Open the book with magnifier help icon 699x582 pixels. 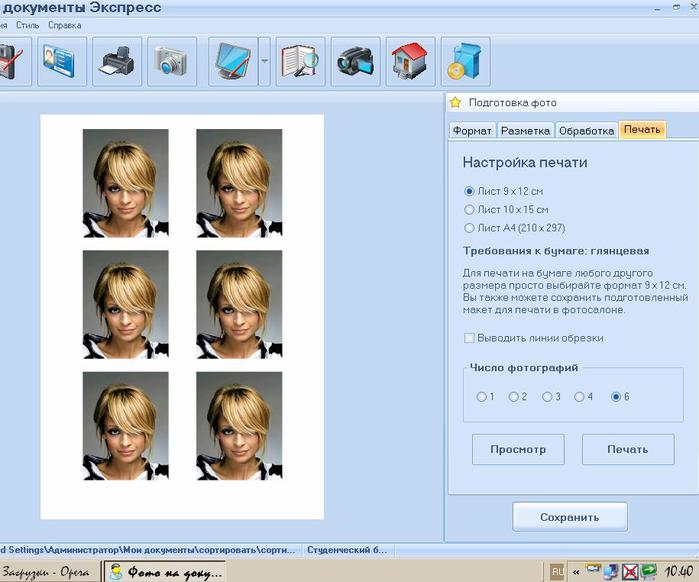300,61
